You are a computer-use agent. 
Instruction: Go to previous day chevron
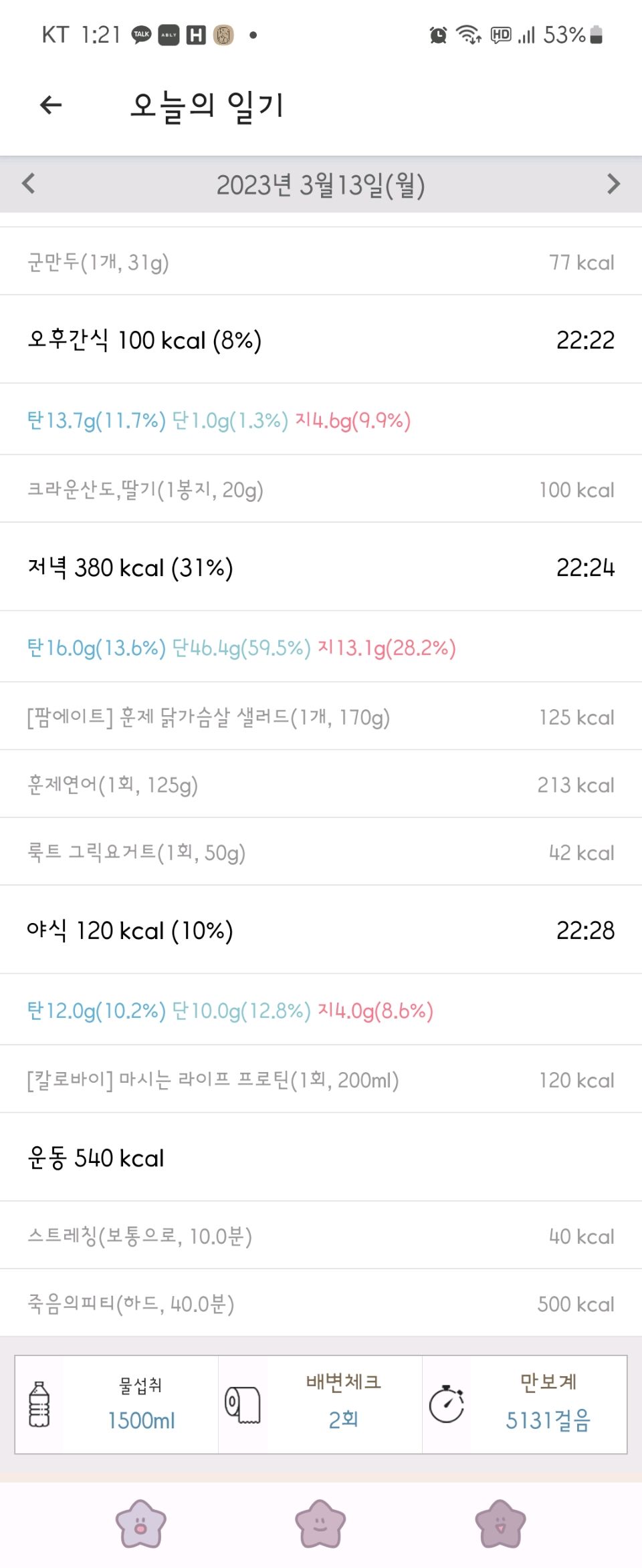[29, 183]
